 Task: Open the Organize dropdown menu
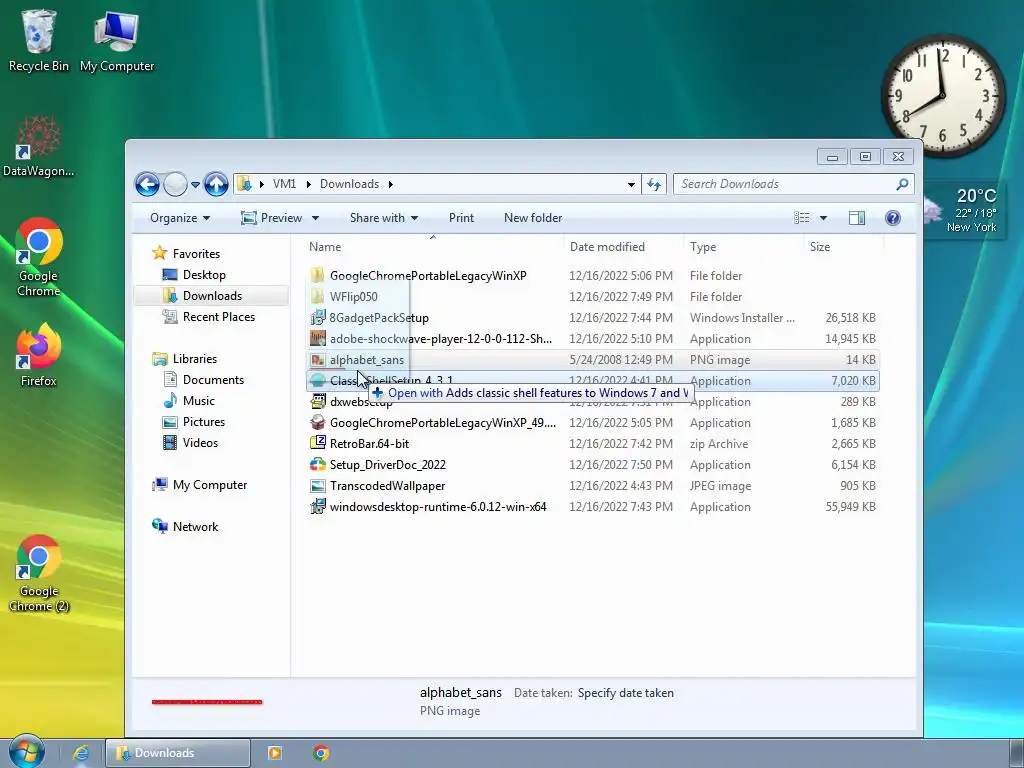point(180,218)
